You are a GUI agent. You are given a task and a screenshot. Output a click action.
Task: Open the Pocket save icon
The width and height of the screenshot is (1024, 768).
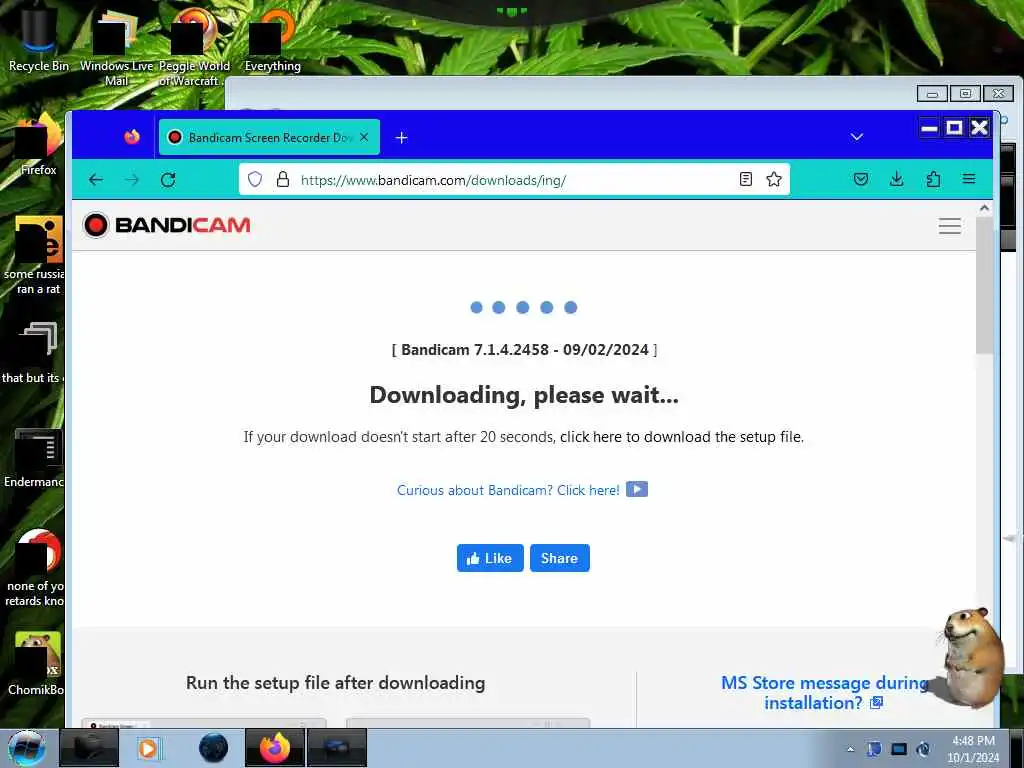pos(861,179)
